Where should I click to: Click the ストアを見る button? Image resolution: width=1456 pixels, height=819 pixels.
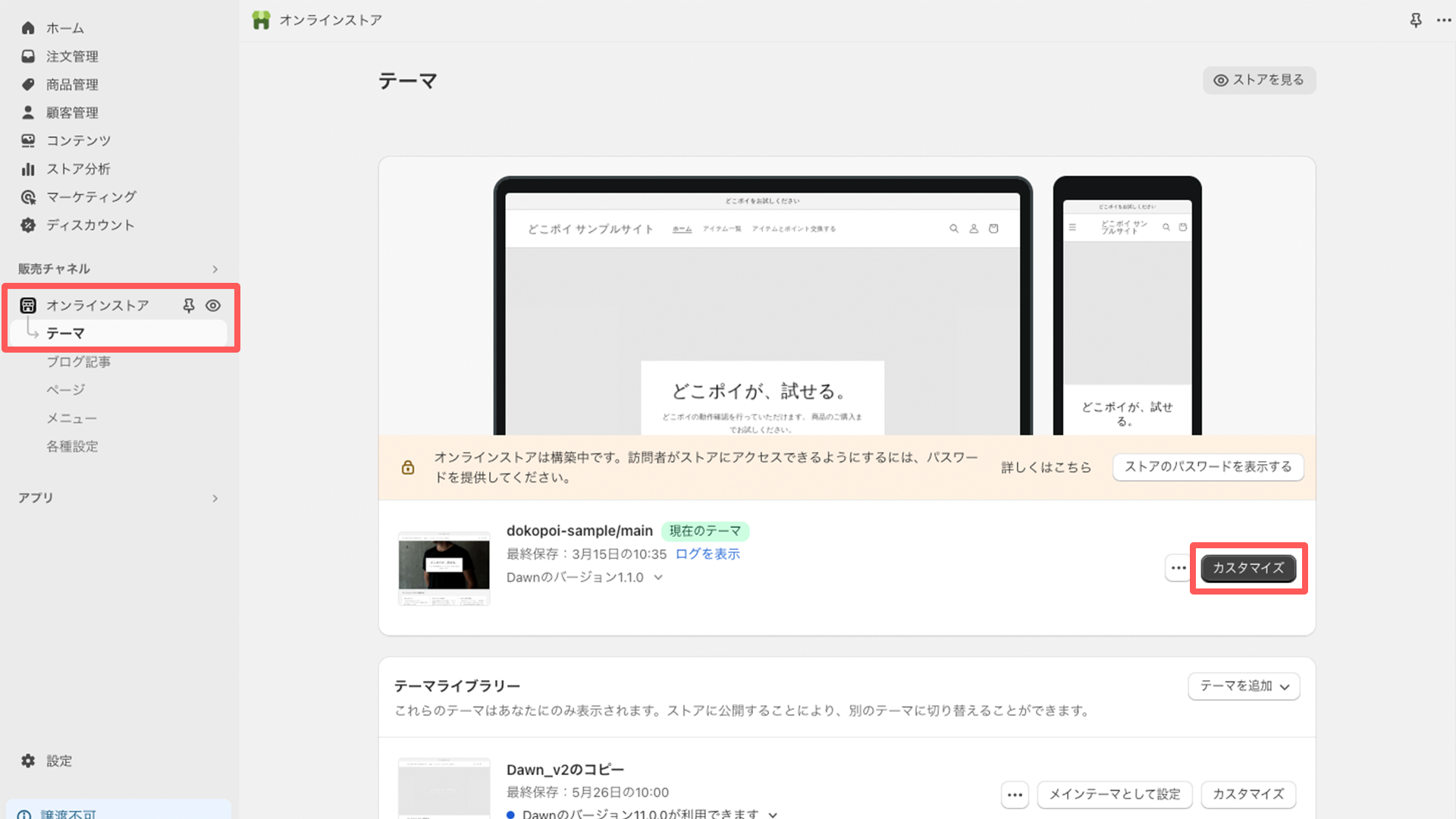[1260, 80]
